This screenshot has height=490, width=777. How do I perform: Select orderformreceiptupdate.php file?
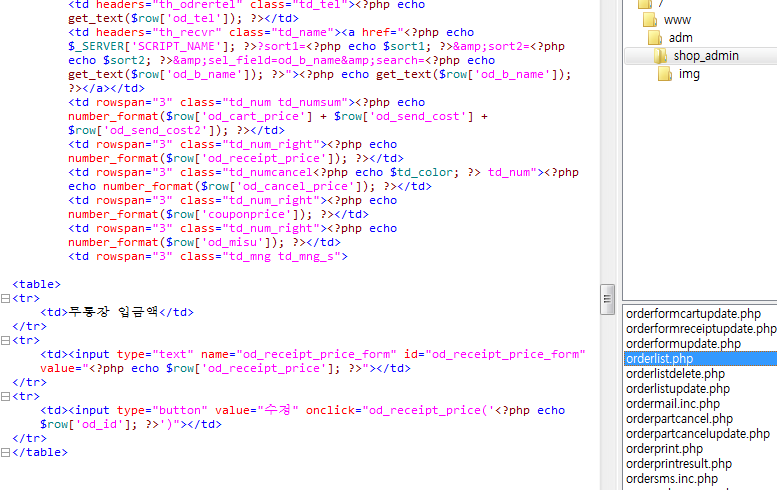[700, 329]
